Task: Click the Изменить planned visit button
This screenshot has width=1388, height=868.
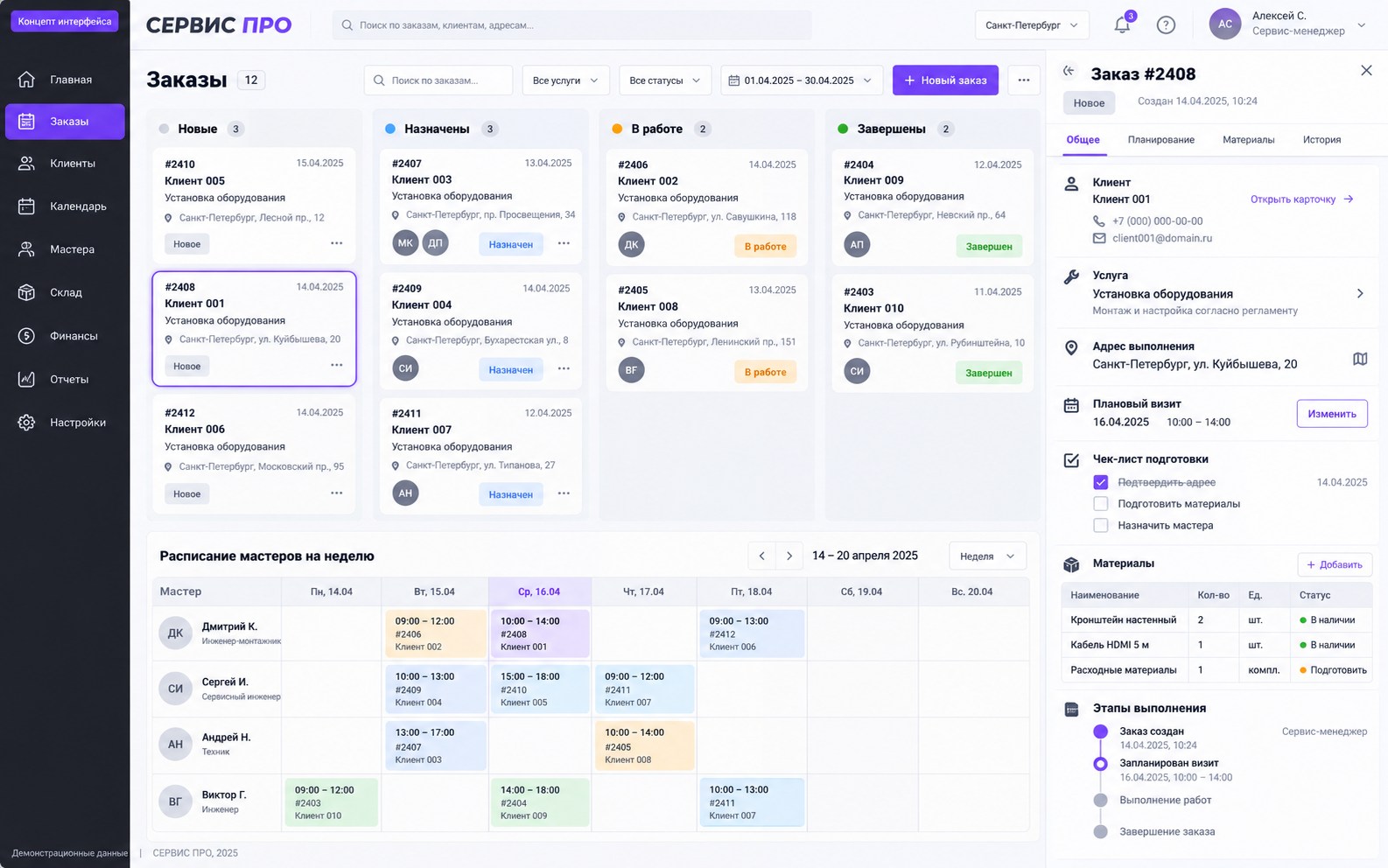Action: point(1332,414)
